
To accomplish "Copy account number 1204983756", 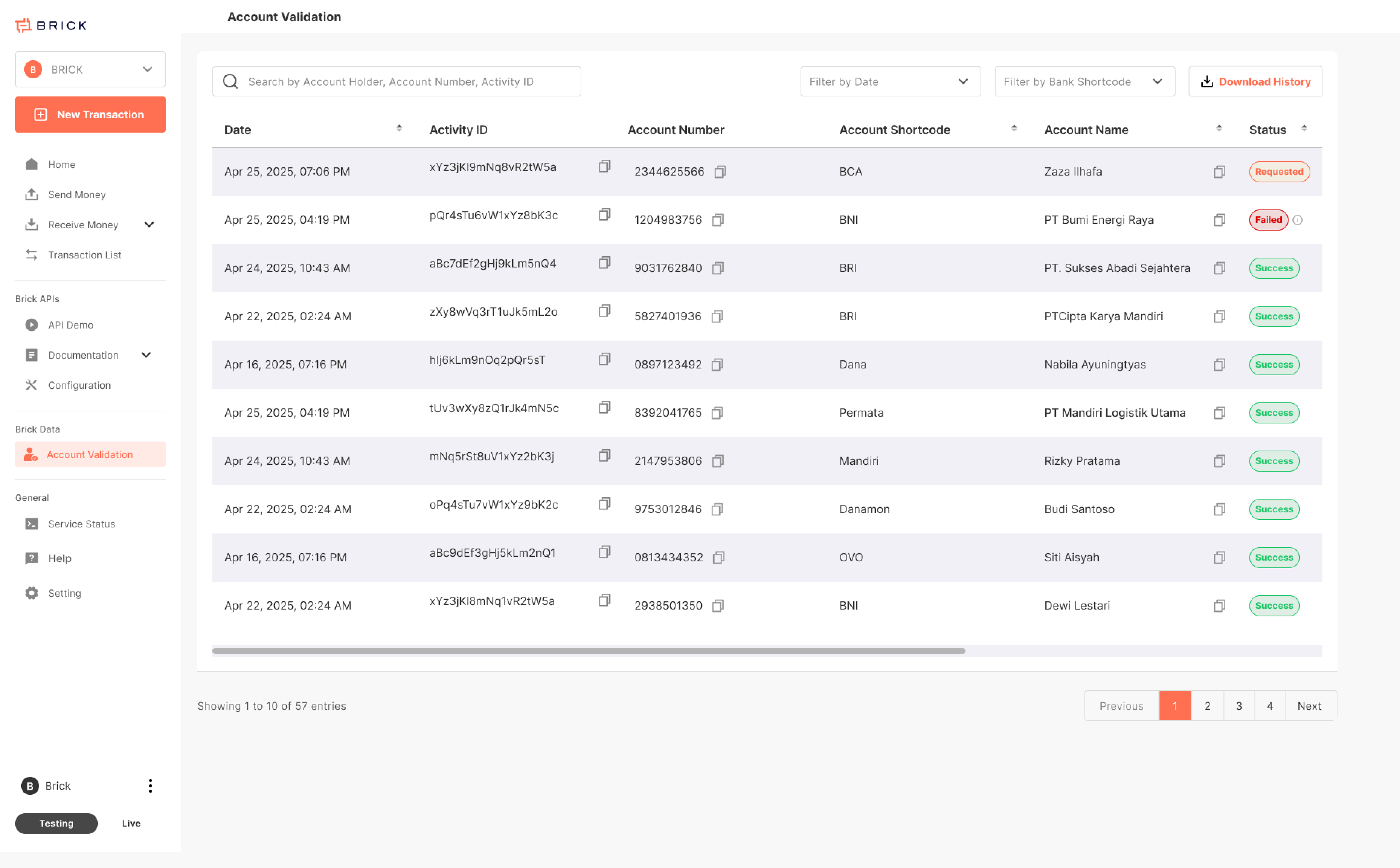I will point(718,220).
